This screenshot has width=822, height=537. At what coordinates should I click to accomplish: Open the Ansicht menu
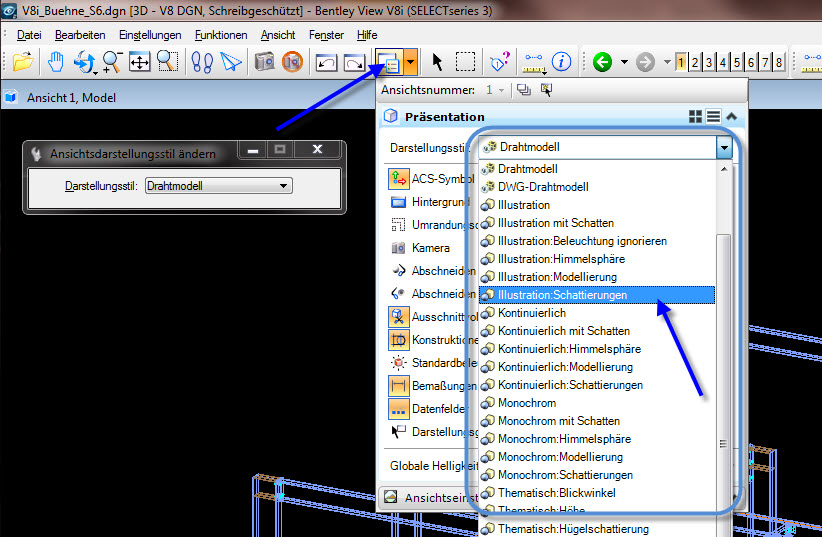pyautogui.click(x=278, y=35)
